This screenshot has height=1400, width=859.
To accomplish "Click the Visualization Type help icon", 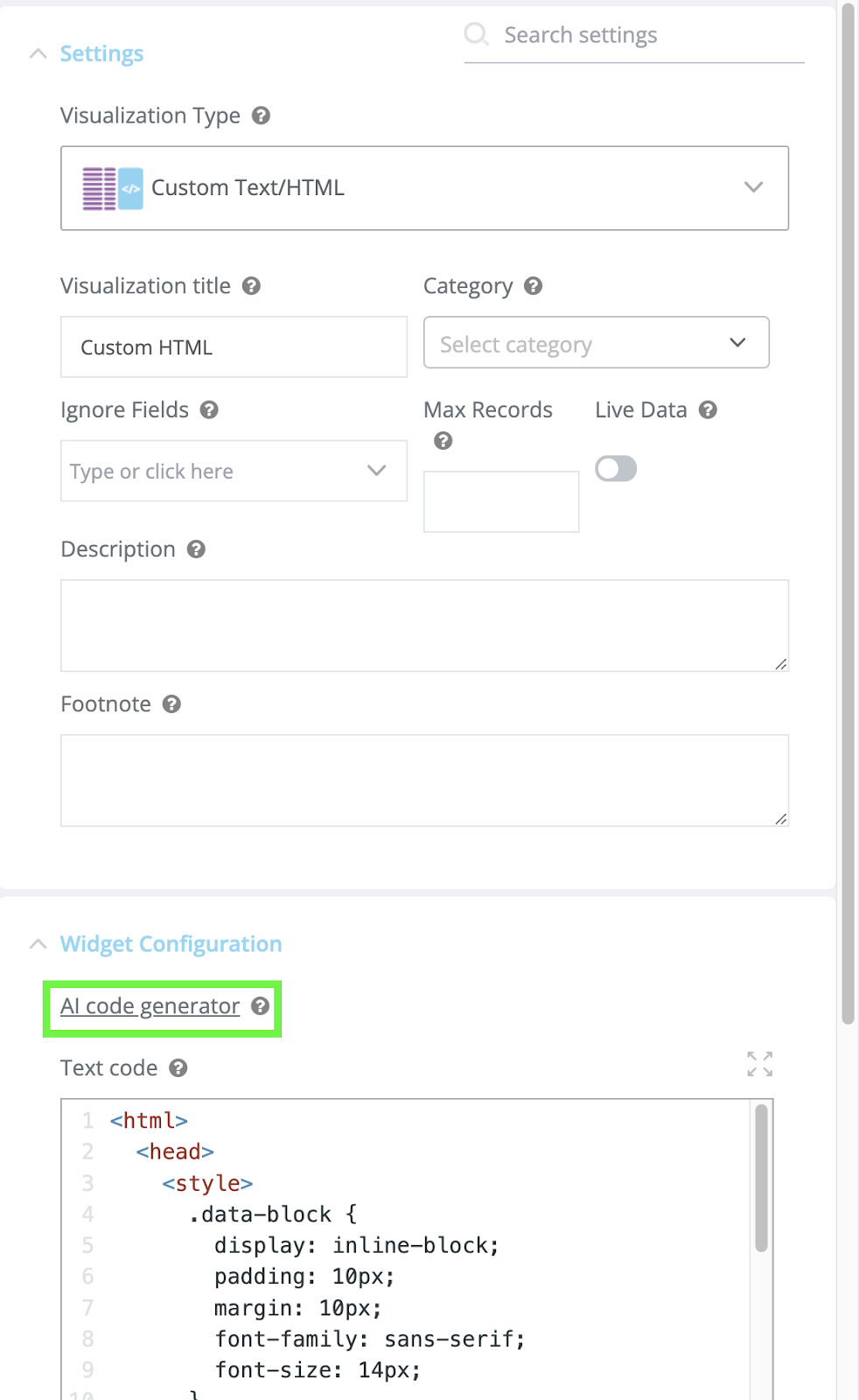I will (x=261, y=115).
